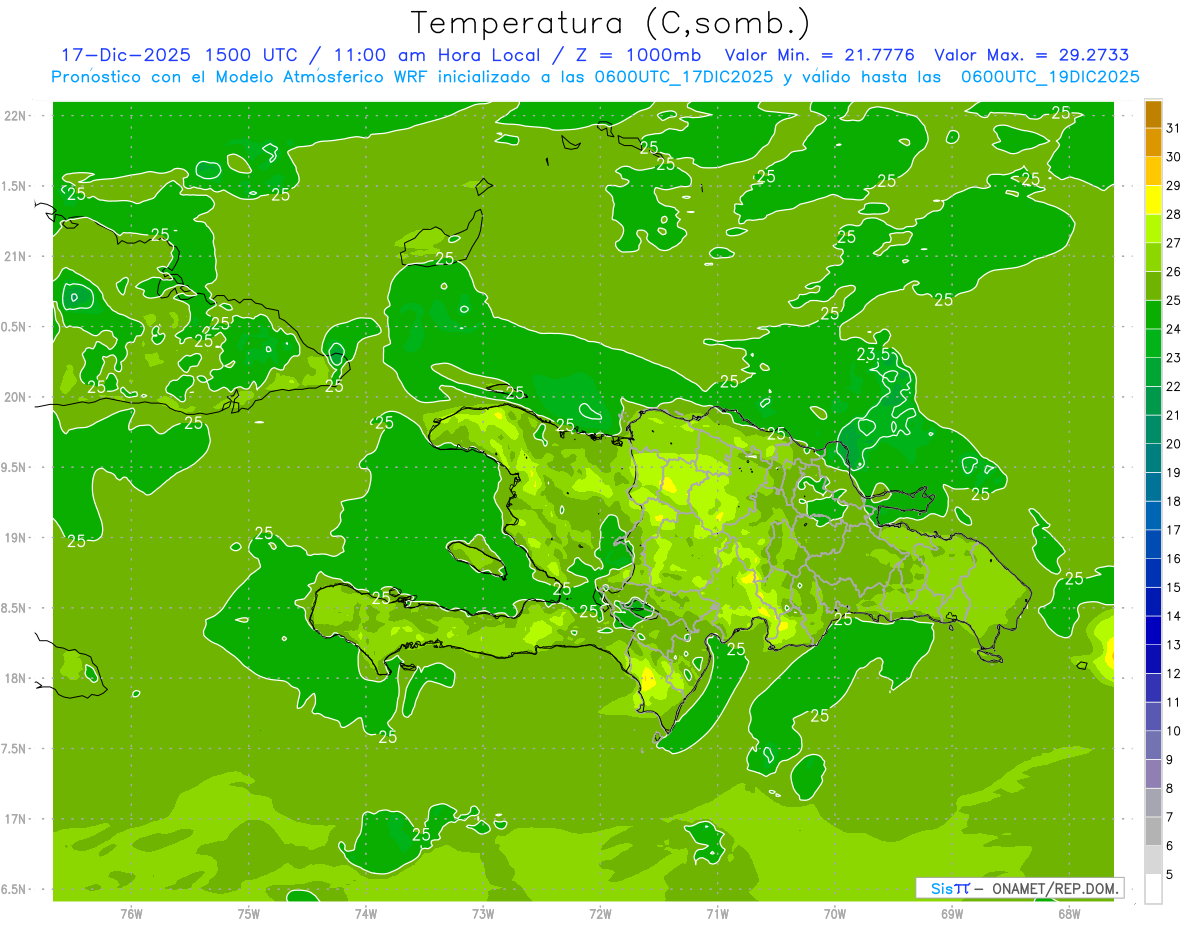Click the "Temperatura (C,somb.)" map title
This screenshot has width=1200, height=927.
610,23
